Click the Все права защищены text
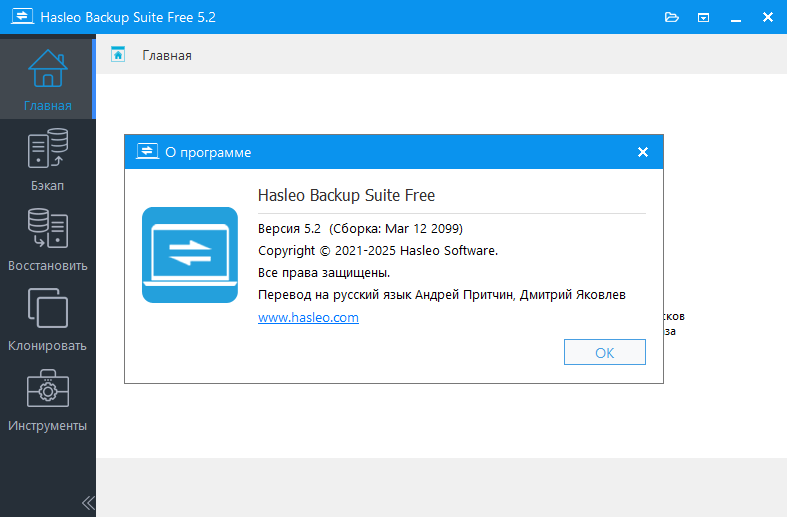787x517 pixels. click(324, 273)
